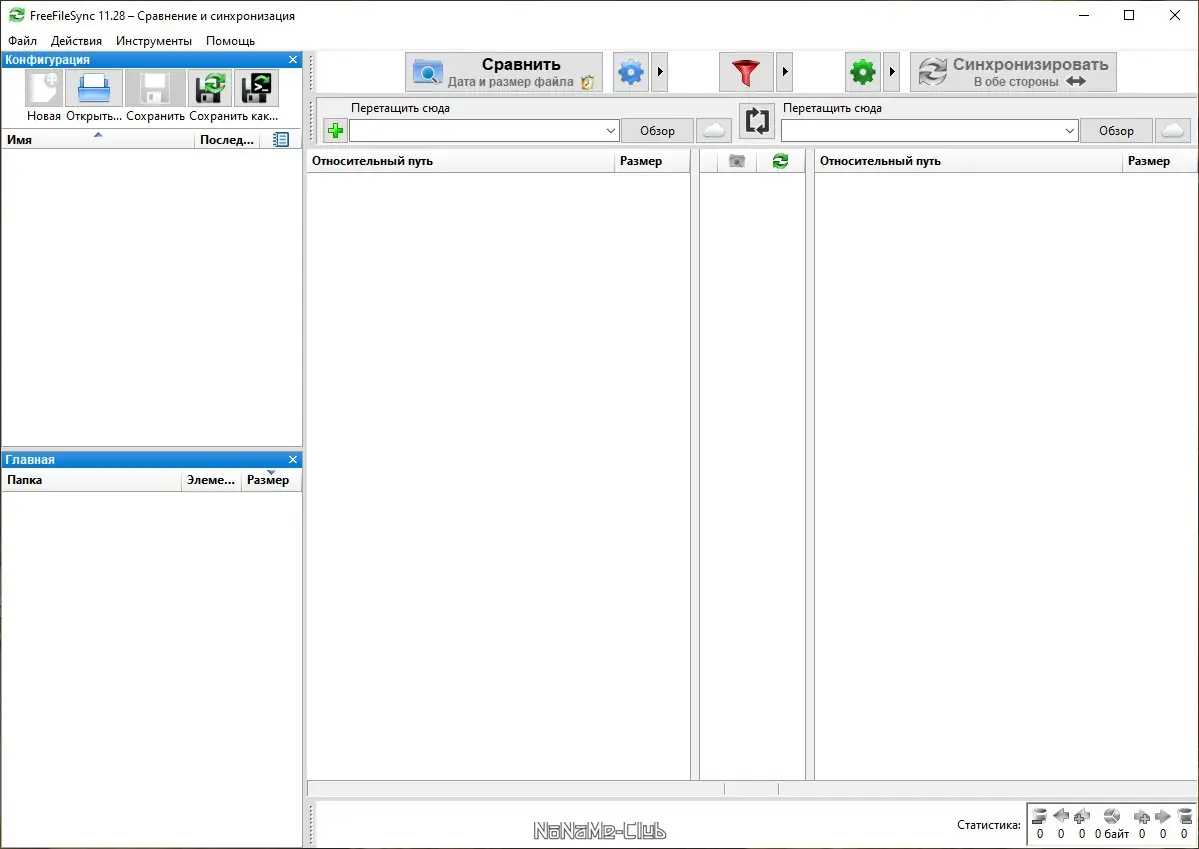Open the Действия menu
The height and width of the screenshot is (849, 1199).
pos(76,41)
